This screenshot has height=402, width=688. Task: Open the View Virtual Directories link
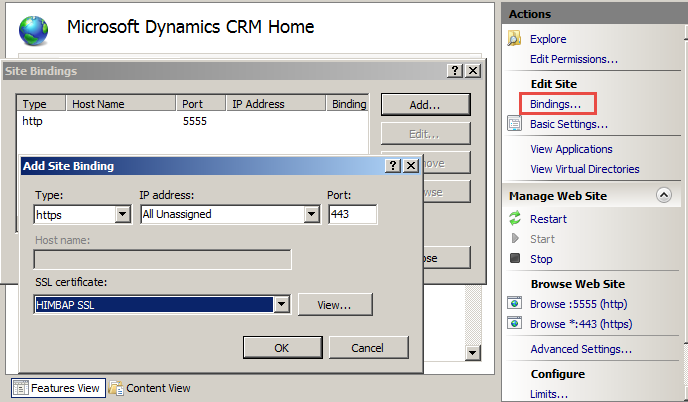click(584, 169)
